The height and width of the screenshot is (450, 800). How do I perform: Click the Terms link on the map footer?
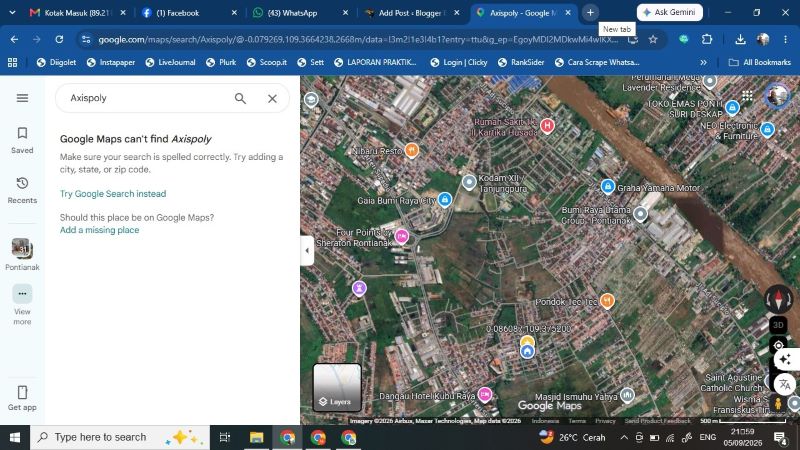(x=577, y=421)
